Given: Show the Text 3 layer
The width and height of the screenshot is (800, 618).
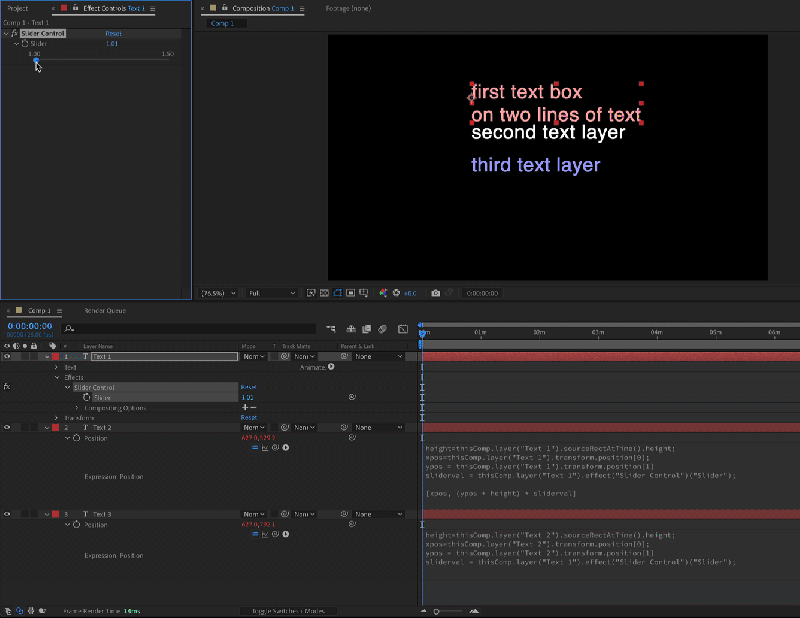Looking at the screenshot, I should pyautogui.click(x=6, y=514).
